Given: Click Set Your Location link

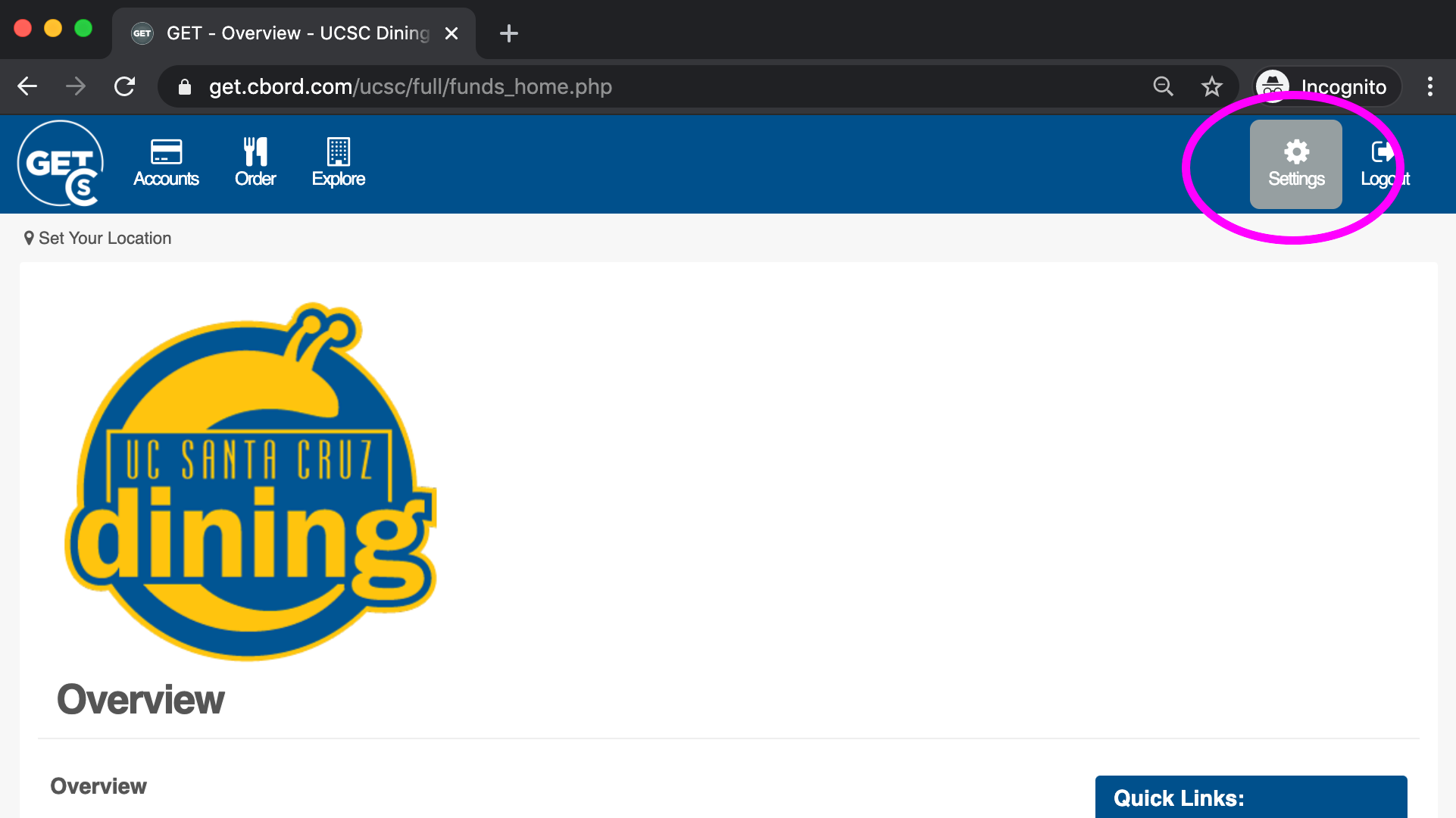Looking at the screenshot, I should click(x=98, y=238).
